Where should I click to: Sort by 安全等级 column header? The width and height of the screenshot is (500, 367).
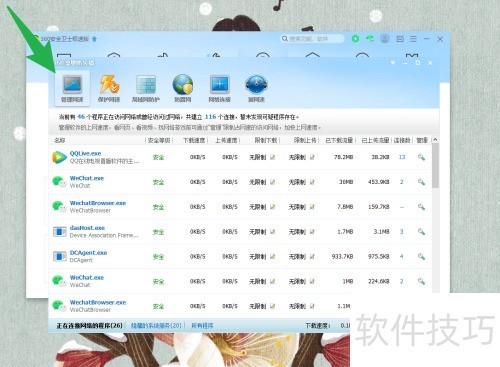tap(159, 140)
